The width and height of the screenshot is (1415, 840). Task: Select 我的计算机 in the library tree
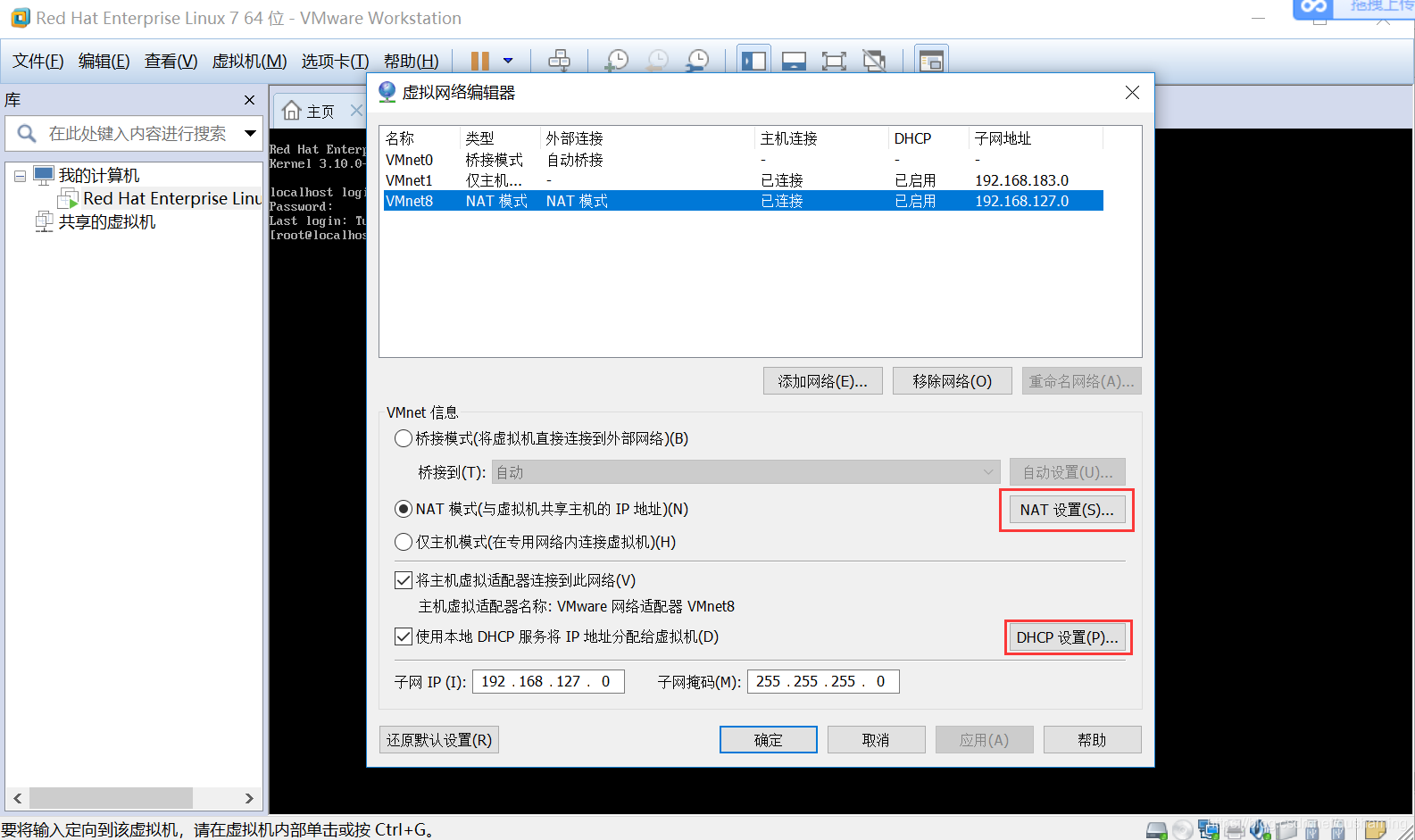pyautogui.click(x=98, y=176)
